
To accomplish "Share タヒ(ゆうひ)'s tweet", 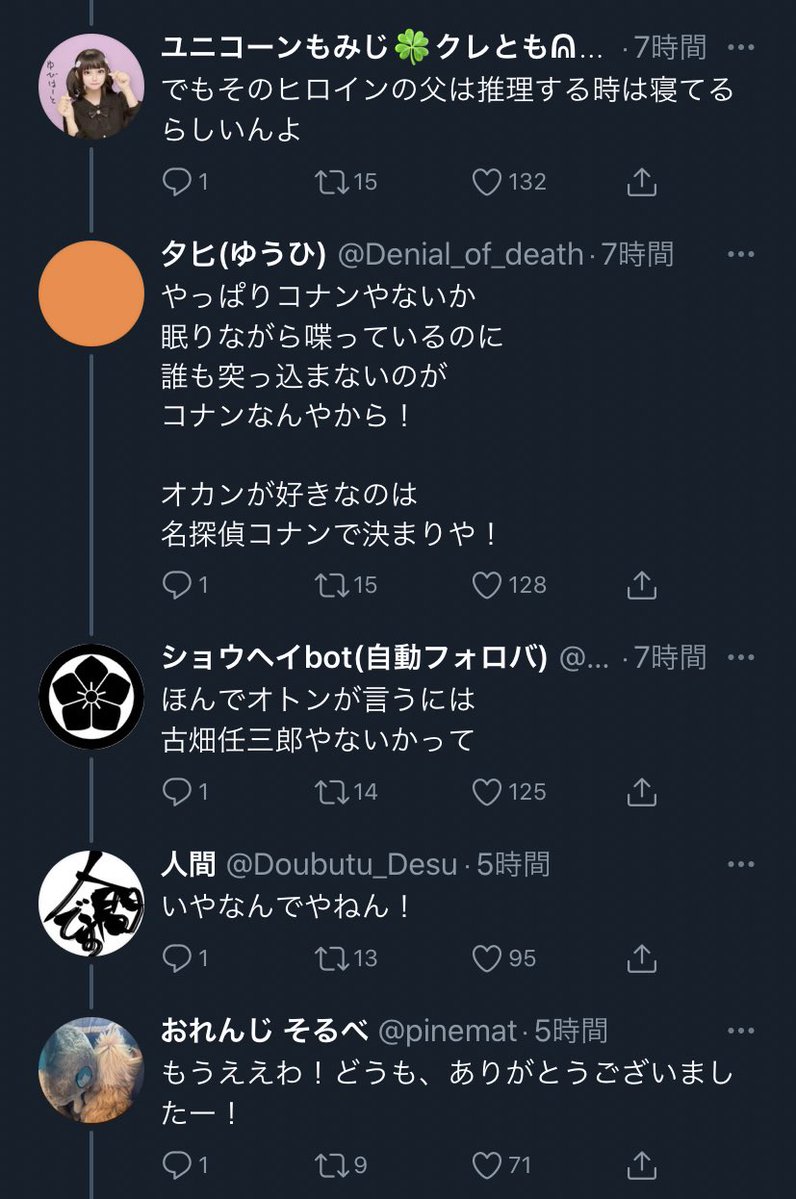I will [x=641, y=585].
